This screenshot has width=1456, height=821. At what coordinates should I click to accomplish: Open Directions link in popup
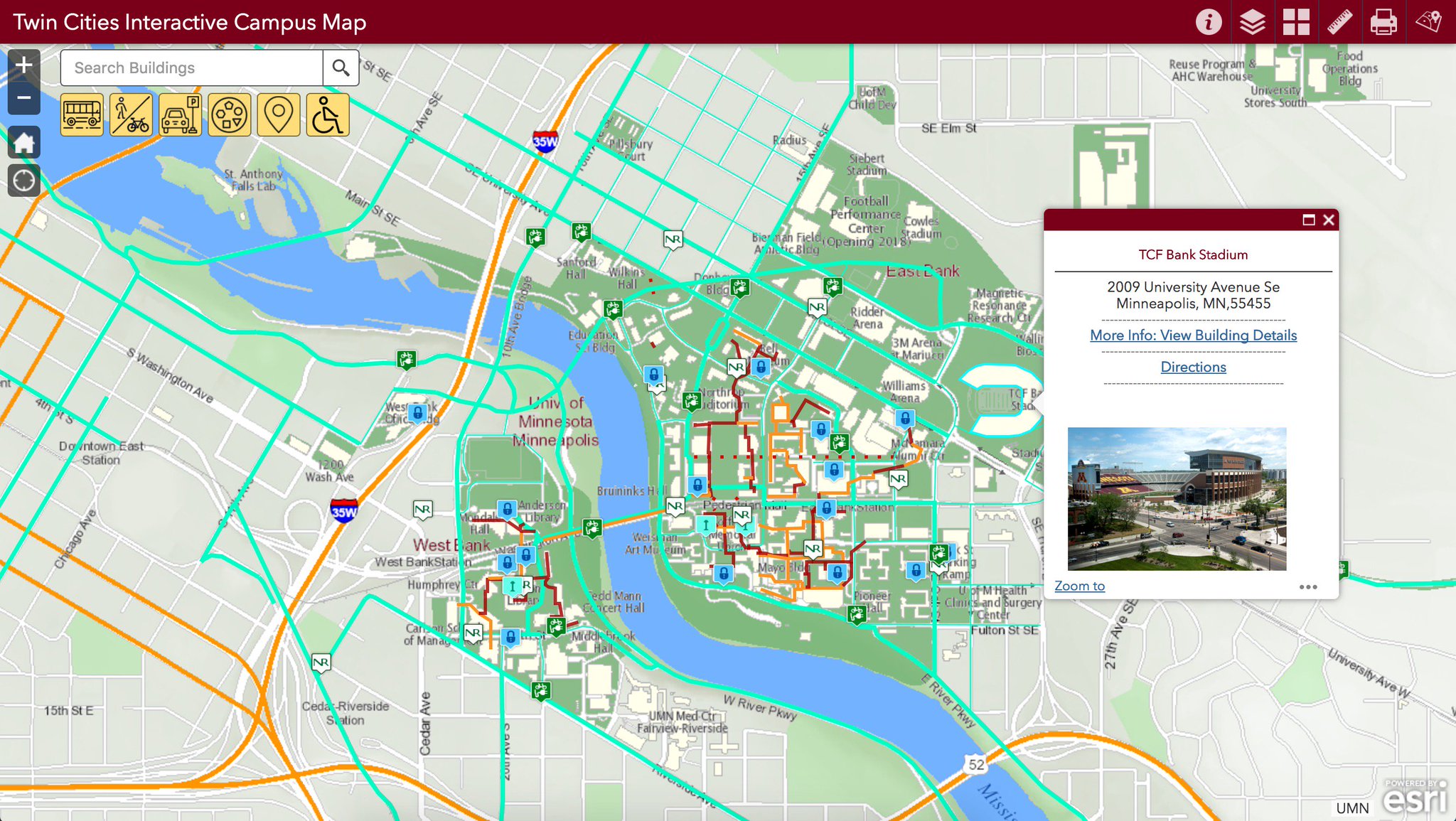(1193, 367)
